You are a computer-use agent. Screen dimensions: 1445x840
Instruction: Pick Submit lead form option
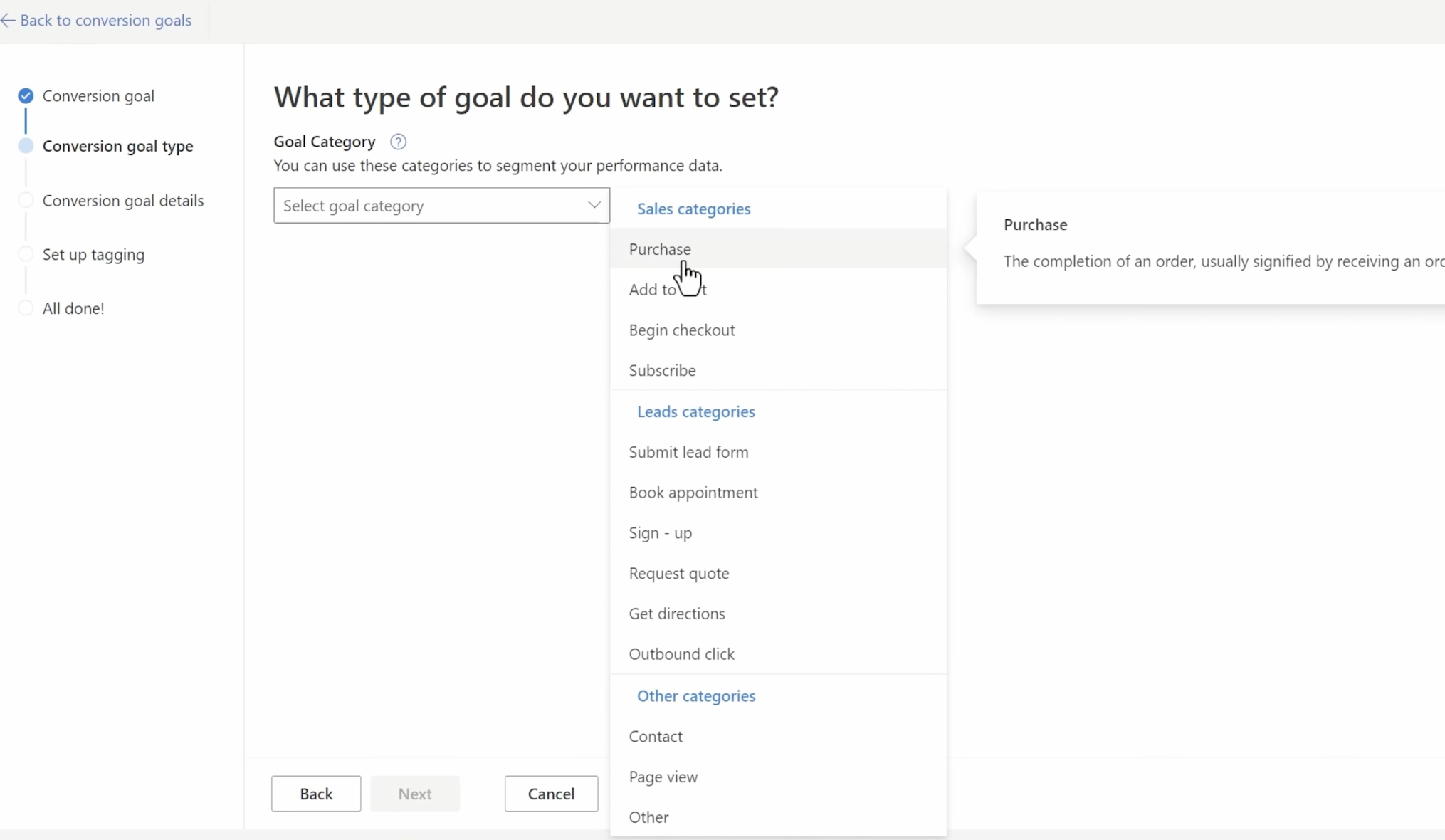point(778,452)
